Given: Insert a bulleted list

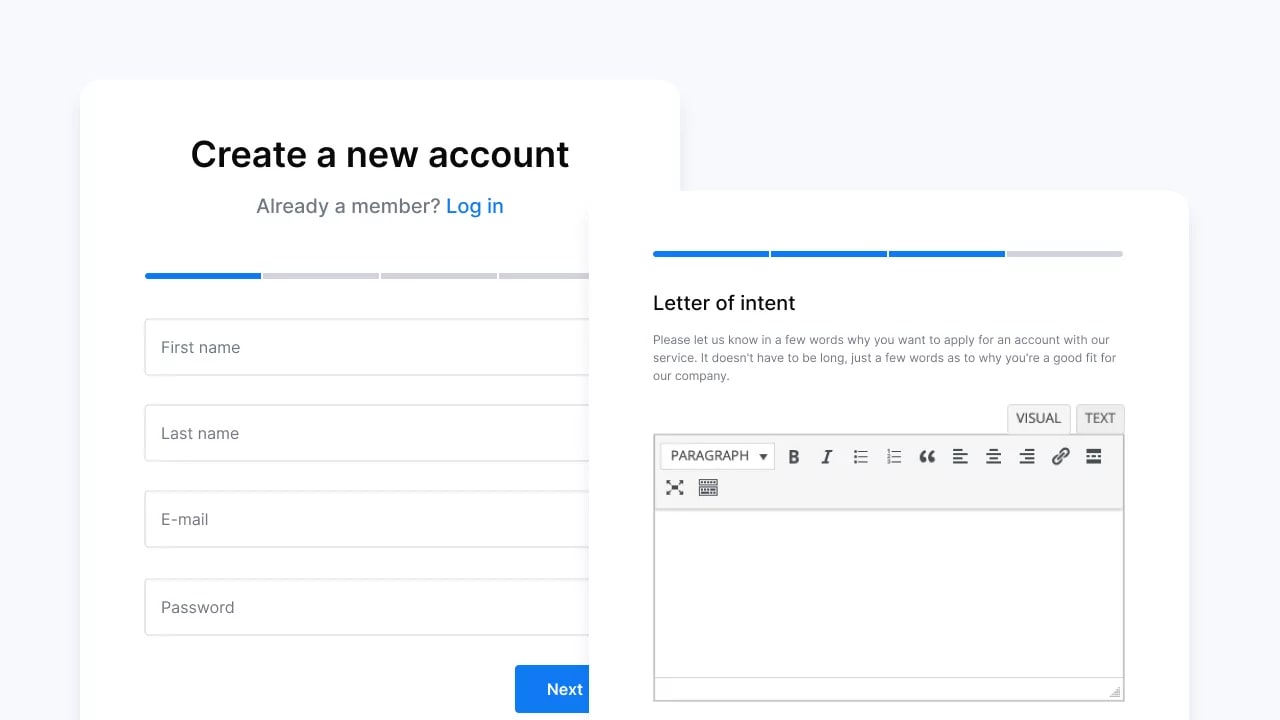Looking at the screenshot, I should tap(860, 457).
